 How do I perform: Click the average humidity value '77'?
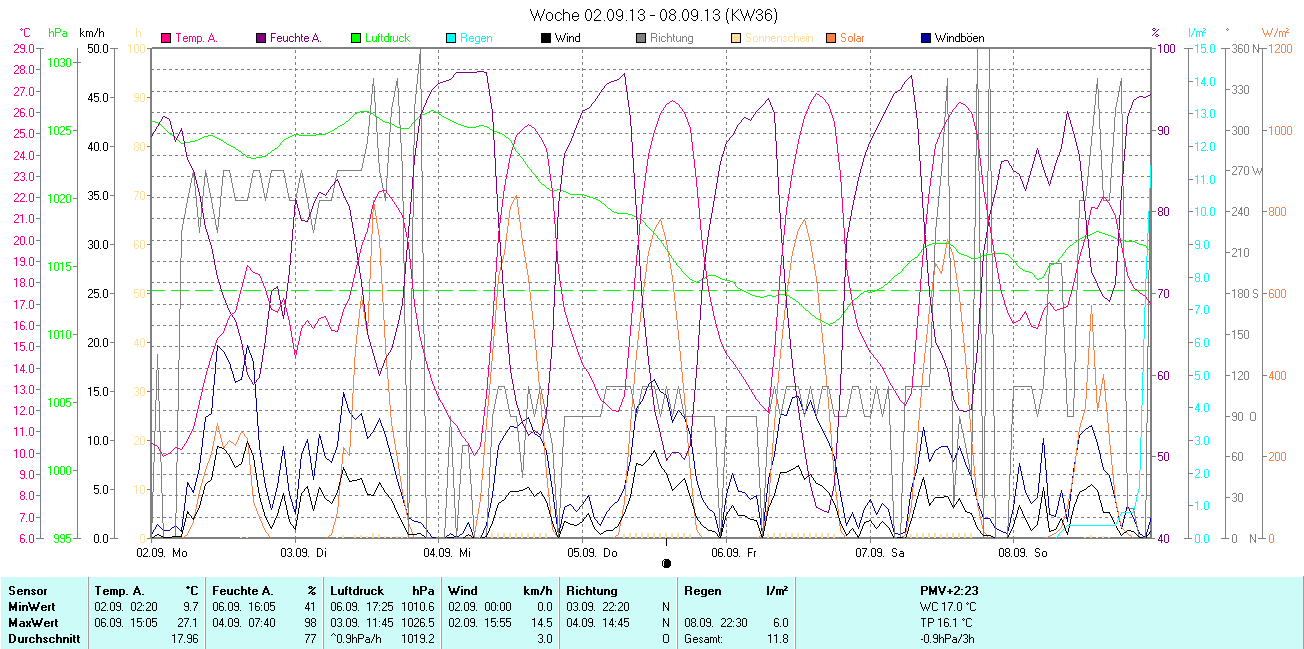click(311, 638)
